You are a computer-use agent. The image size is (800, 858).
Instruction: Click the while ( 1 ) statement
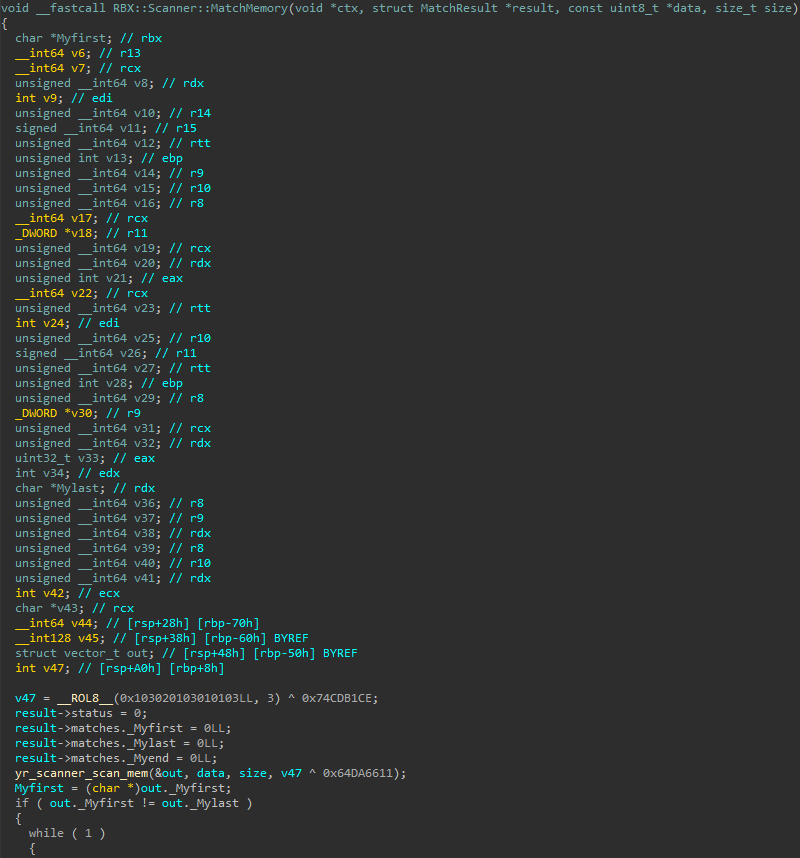[x=67, y=833]
